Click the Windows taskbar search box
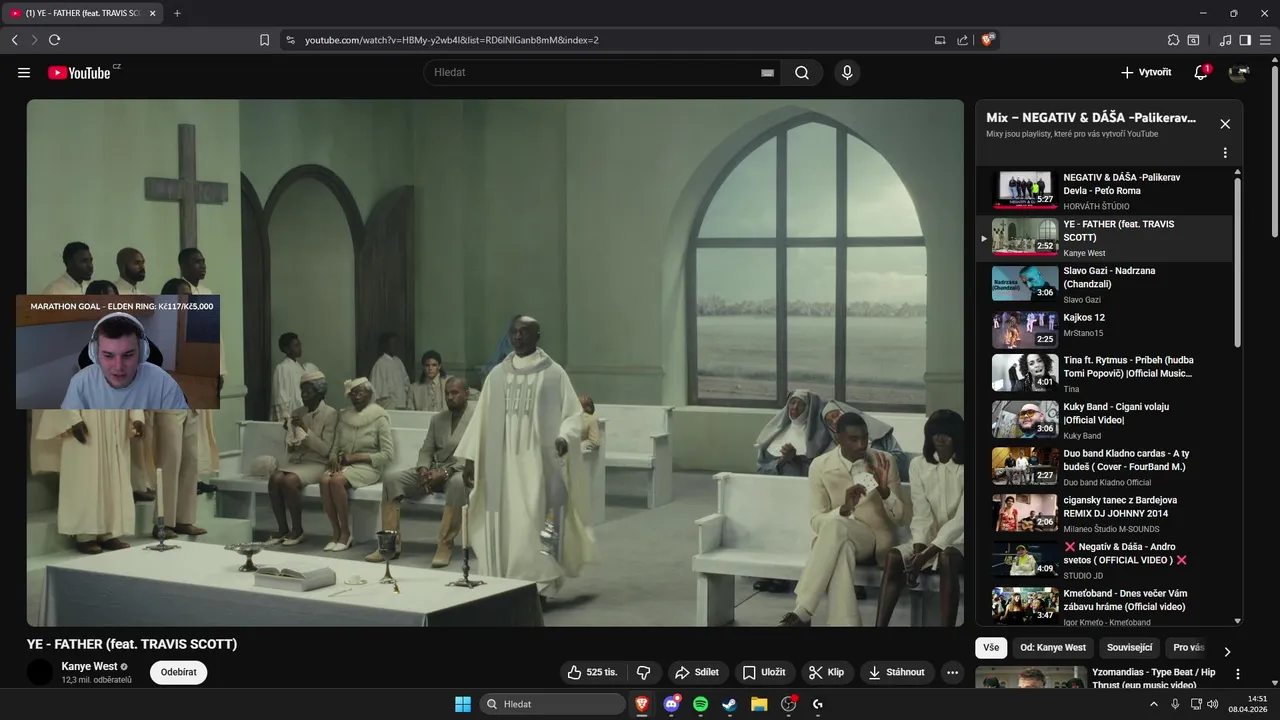Image resolution: width=1280 pixels, height=720 pixels. [x=552, y=704]
